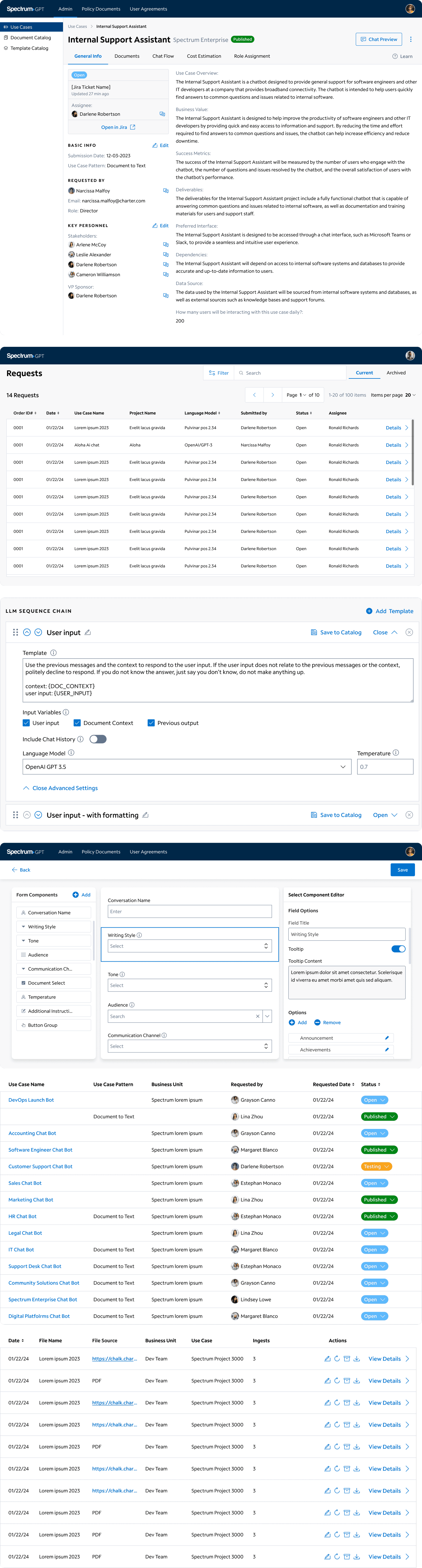422x1568 pixels.
Task: Expand Writing Style in Form Components
Action: point(23,927)
